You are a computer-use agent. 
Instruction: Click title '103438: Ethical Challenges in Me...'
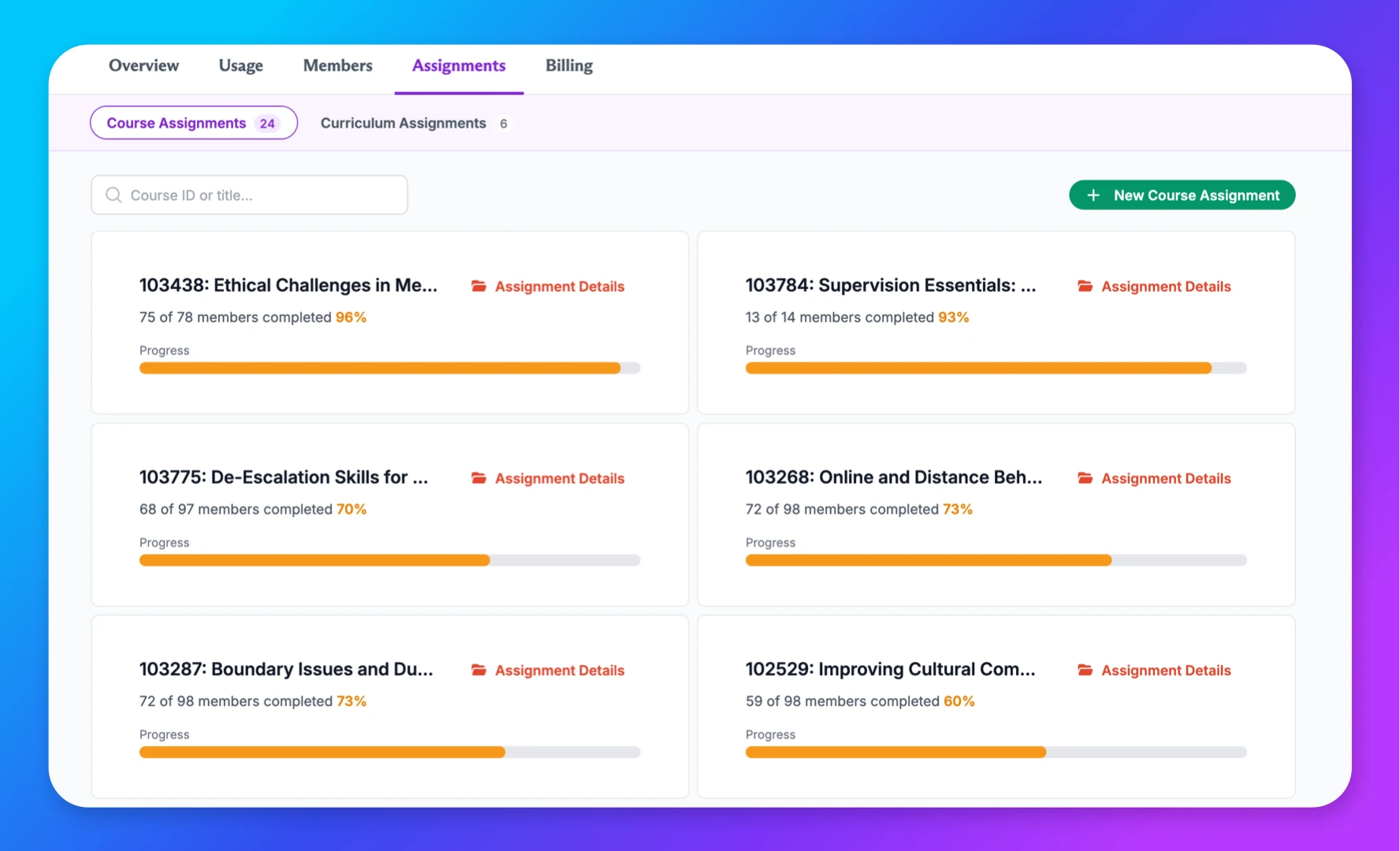[289, 285]
